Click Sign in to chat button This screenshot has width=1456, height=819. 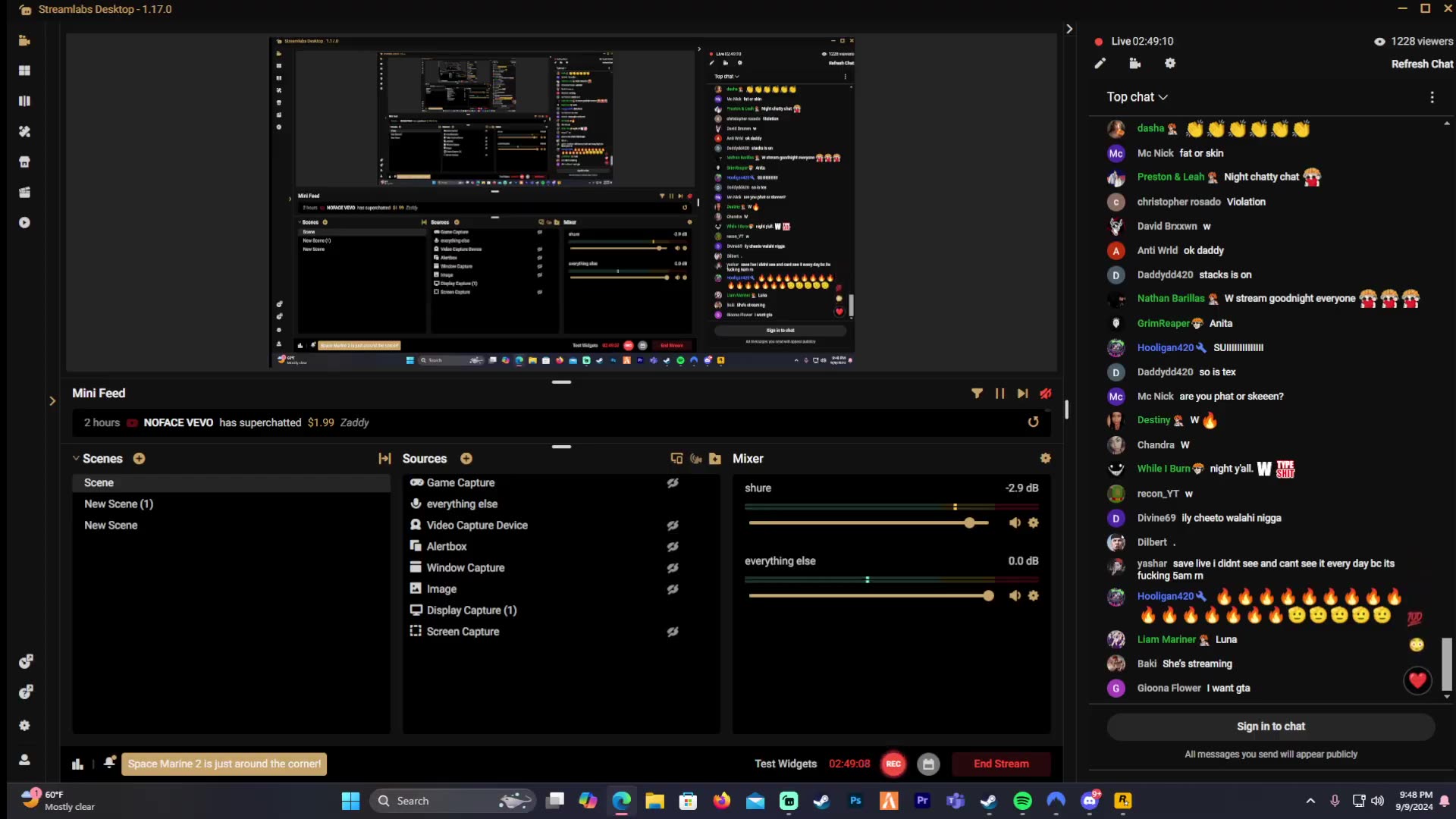[1270, 726]
